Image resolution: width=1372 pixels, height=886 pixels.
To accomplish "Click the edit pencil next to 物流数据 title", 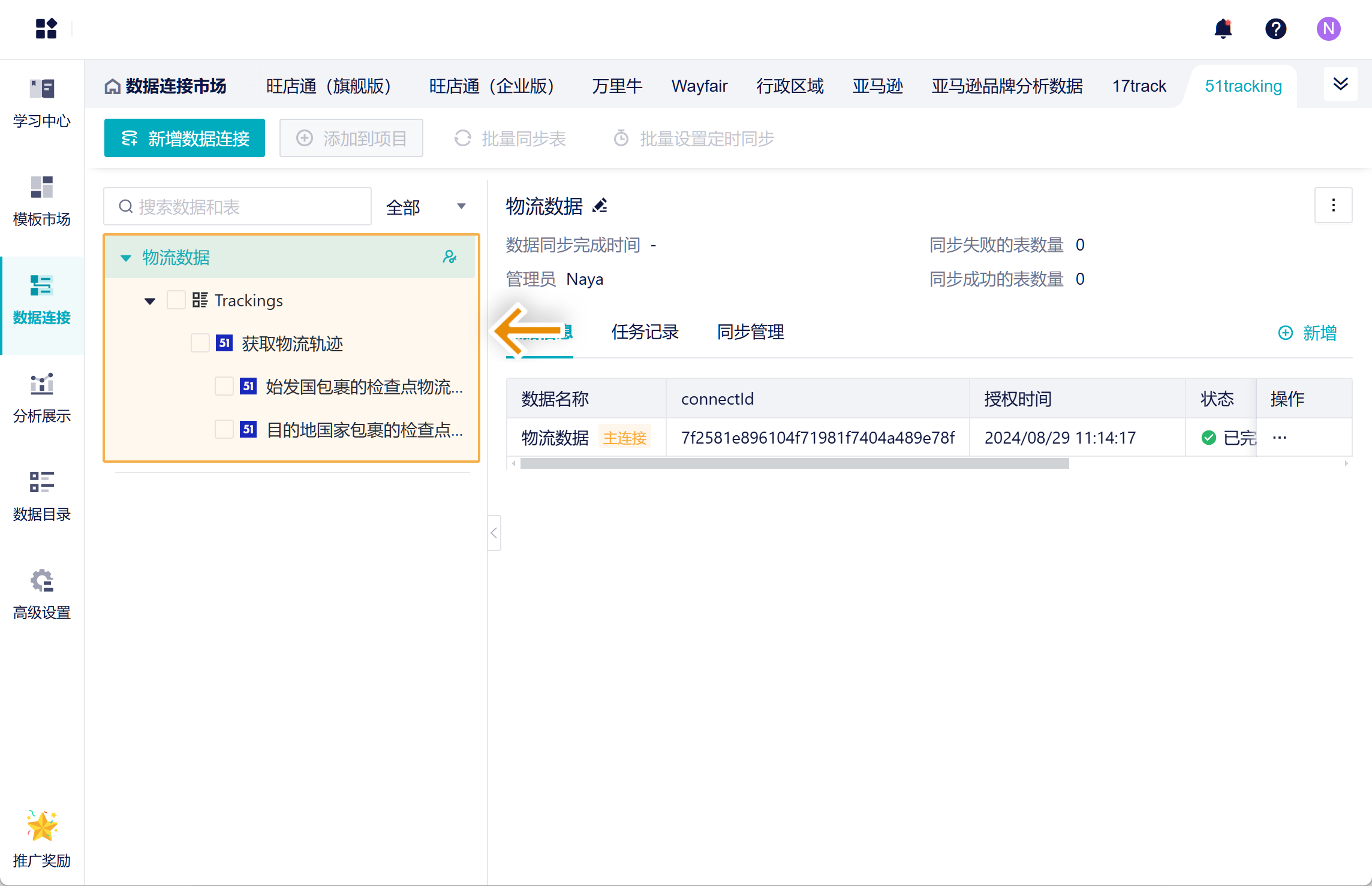I will [600, 206].
